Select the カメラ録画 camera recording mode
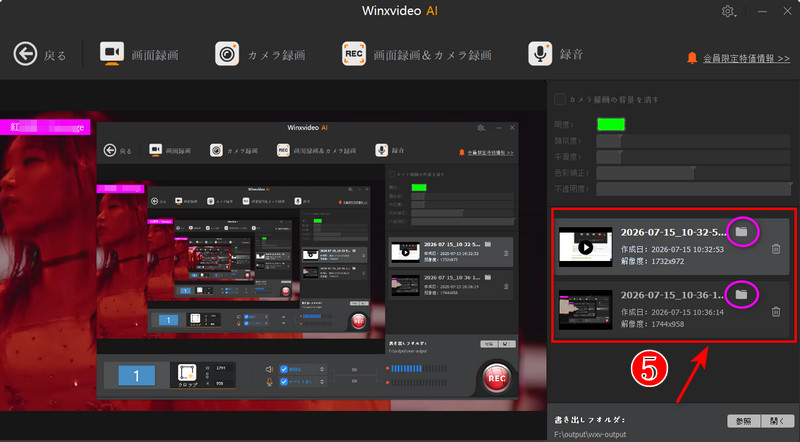Viewport: 800px width, 442px height. 260,54
